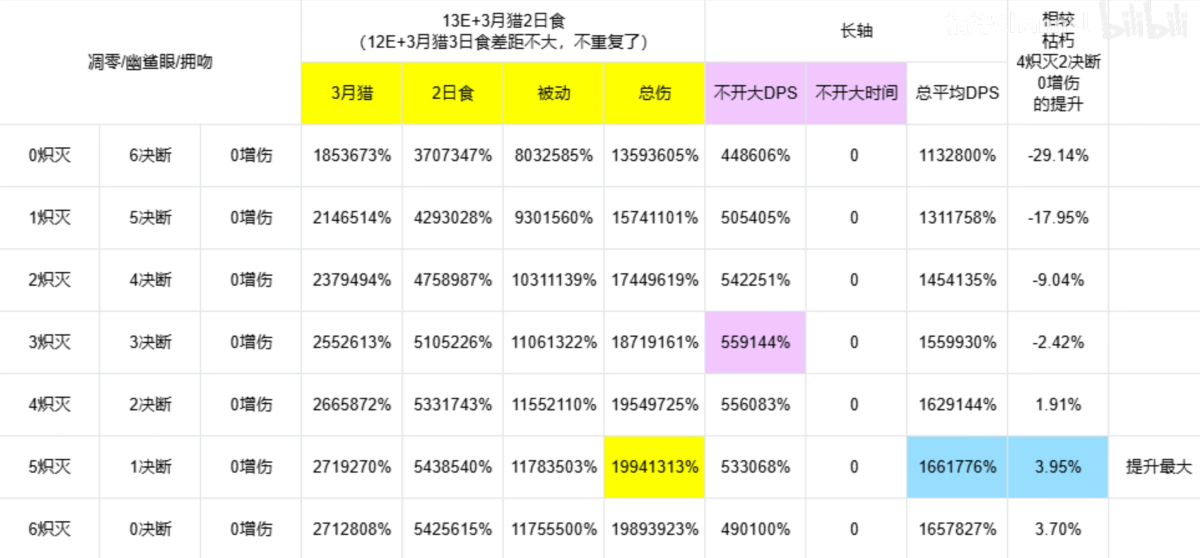The image size is (1200, 558).
Task: Click the value 1311758%
Action: (x=958, y=218)
